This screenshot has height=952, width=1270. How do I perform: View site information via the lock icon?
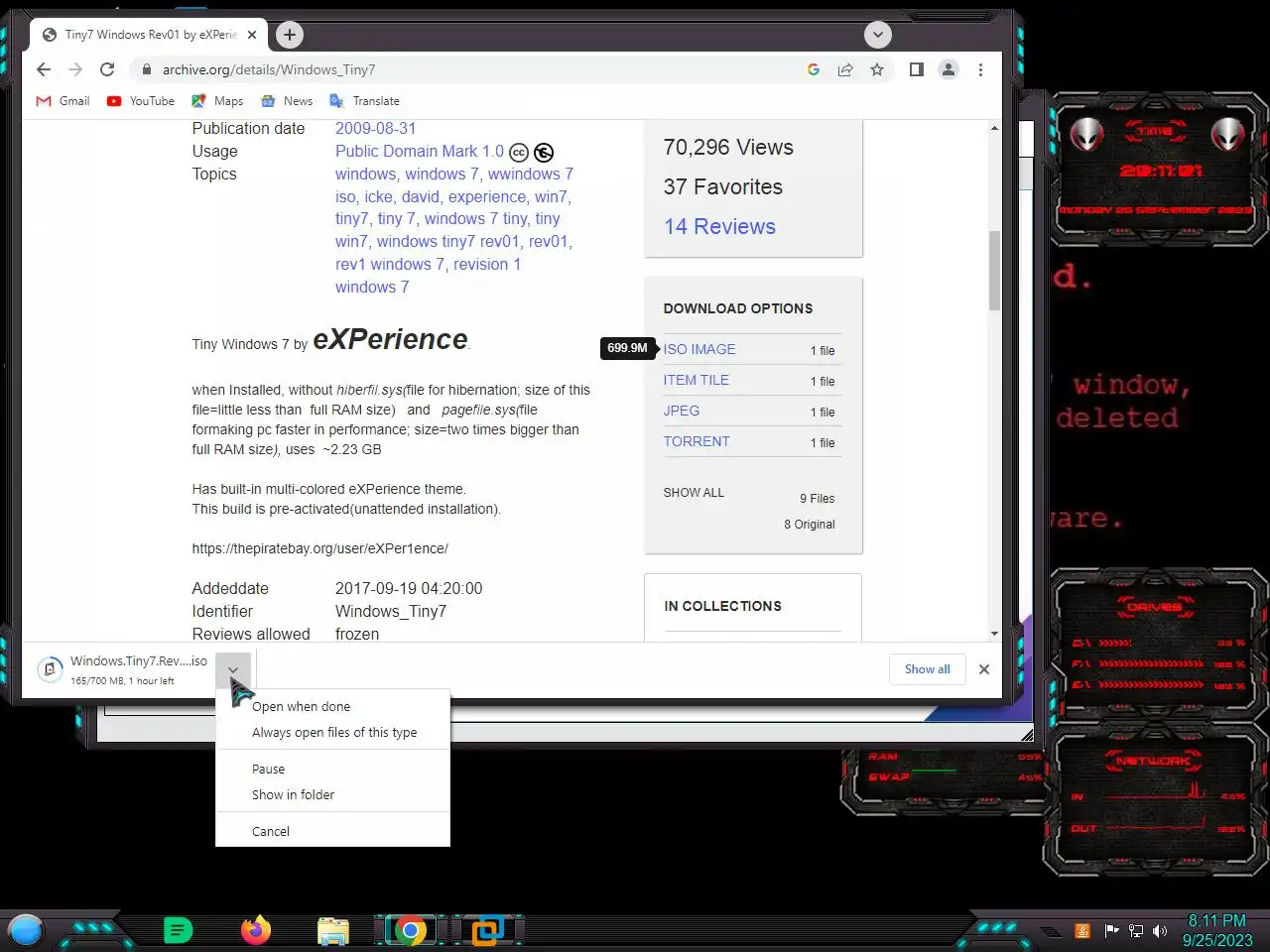point(146,69)
